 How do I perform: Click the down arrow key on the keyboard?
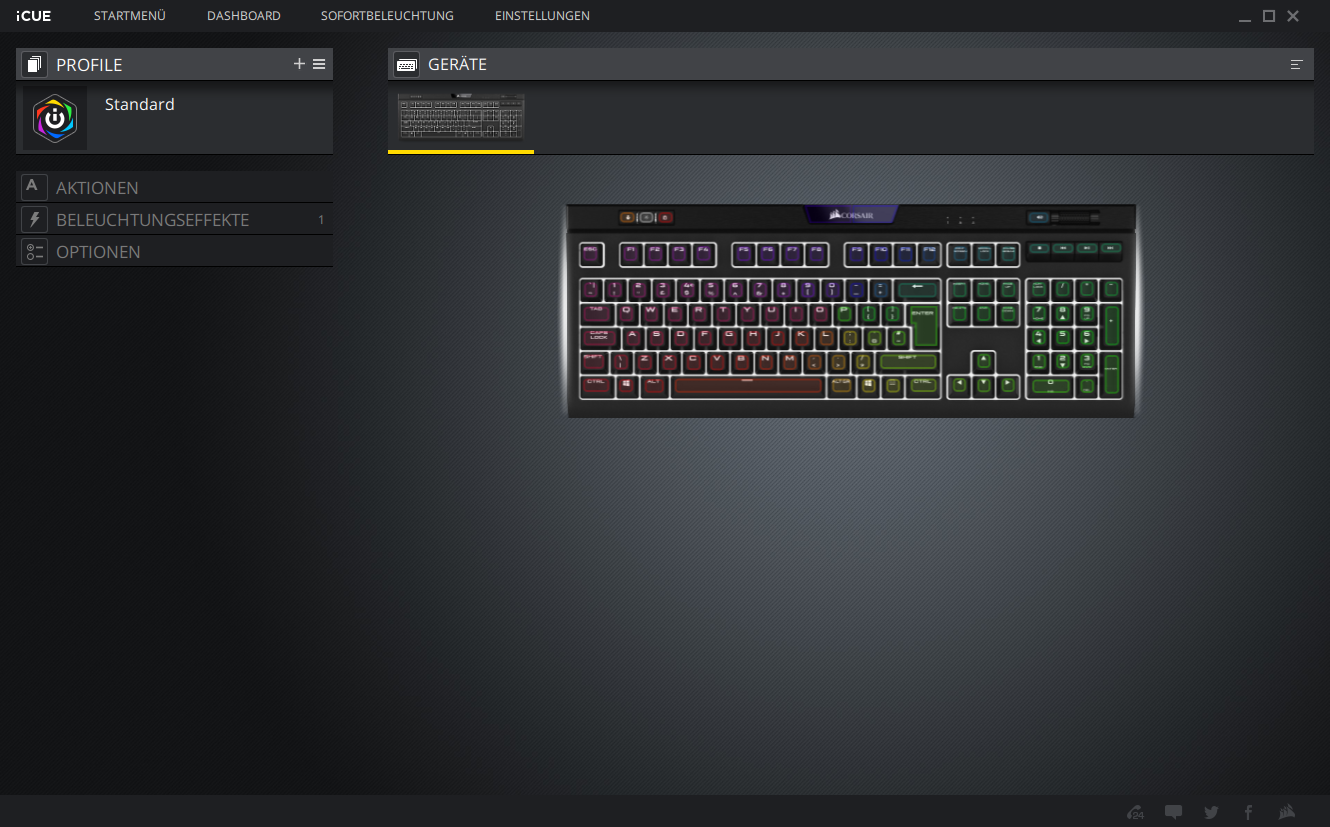click(x=983, y=385)
